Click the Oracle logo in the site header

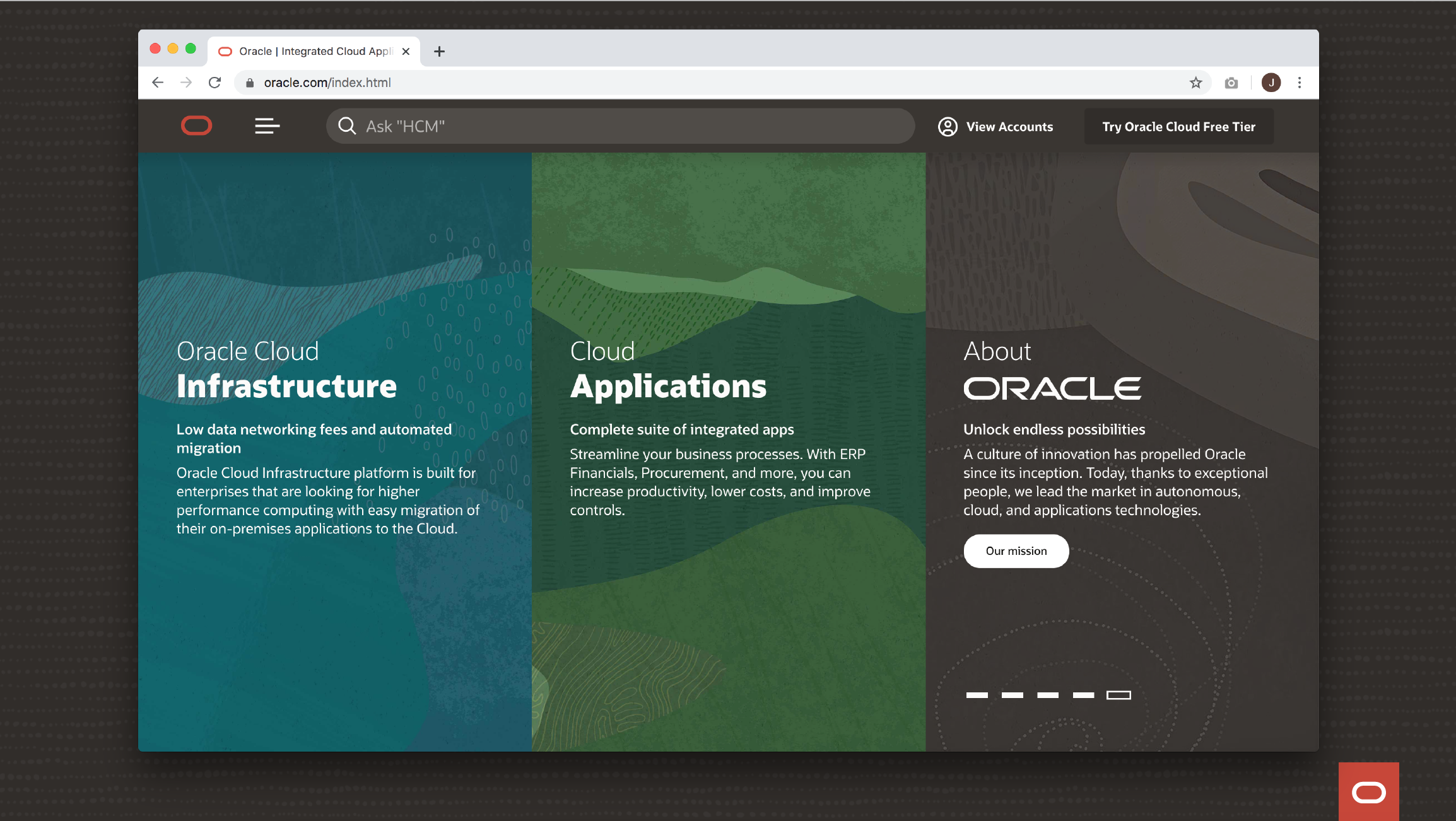point(196,126)
